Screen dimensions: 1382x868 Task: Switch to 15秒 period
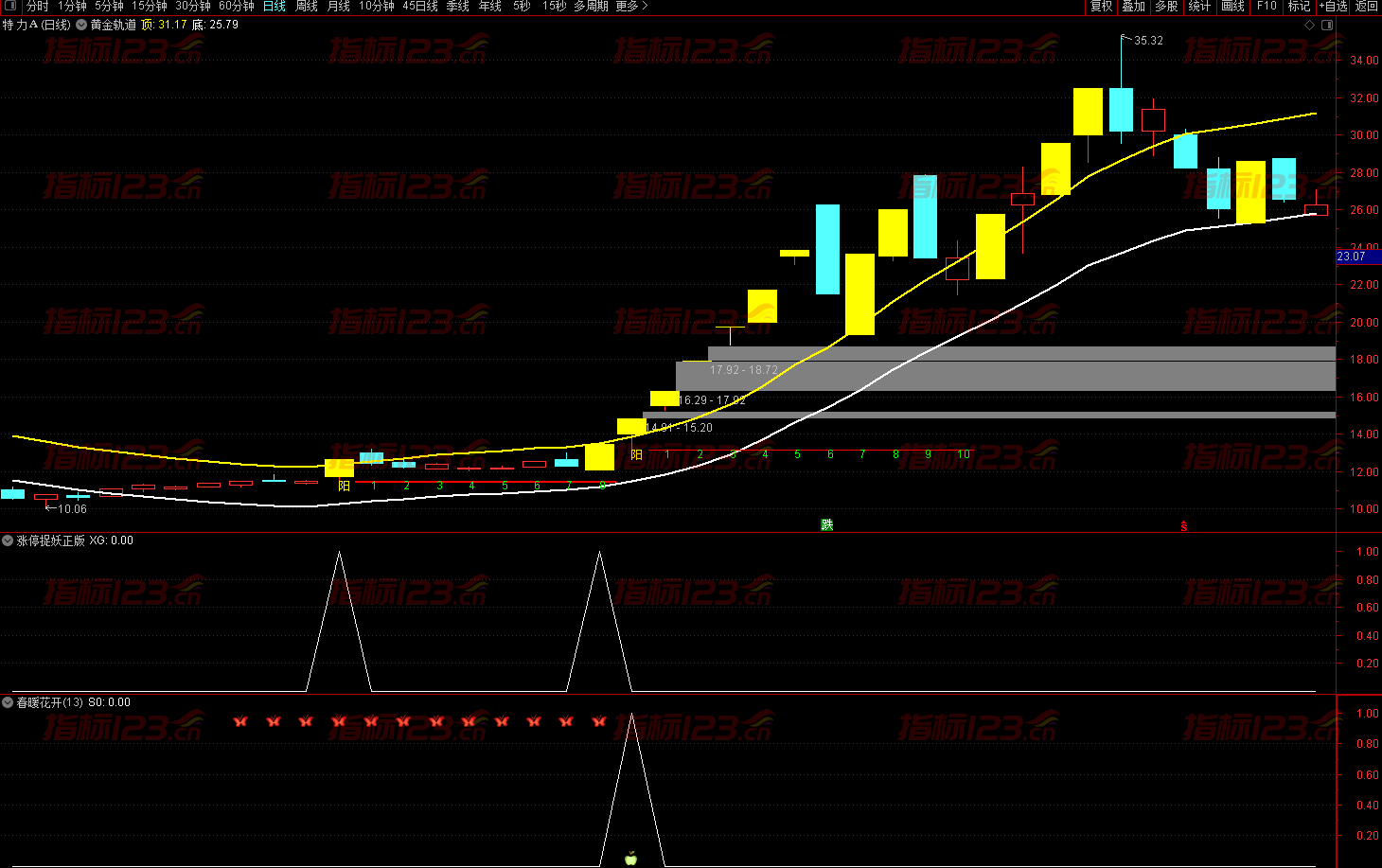tap(554, 6)
